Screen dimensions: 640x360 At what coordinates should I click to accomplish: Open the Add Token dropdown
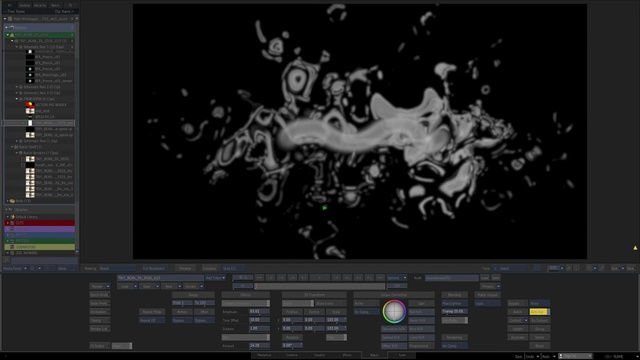pos(216,278)
